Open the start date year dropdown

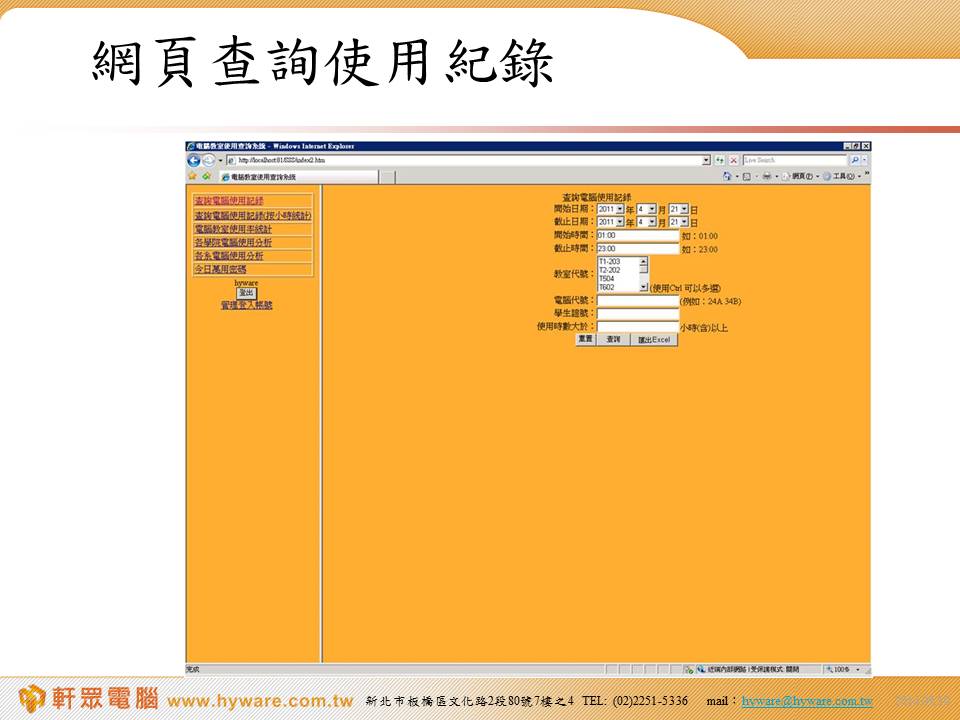click(619, 209)
